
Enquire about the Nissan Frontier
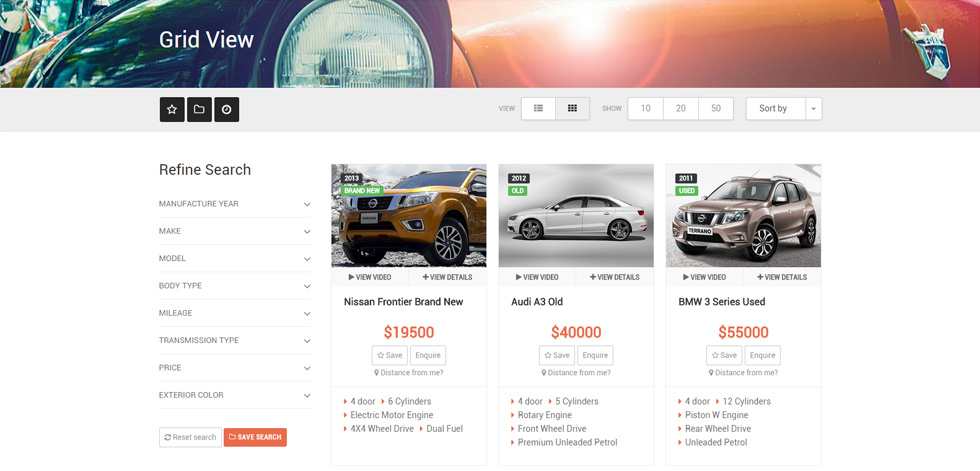[x=428, y=355]
